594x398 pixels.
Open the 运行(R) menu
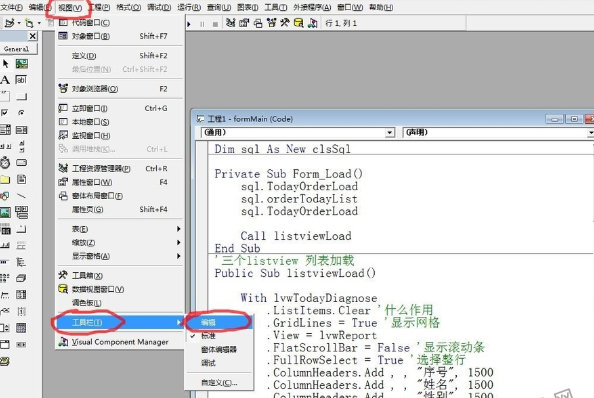tap(189, 7)
